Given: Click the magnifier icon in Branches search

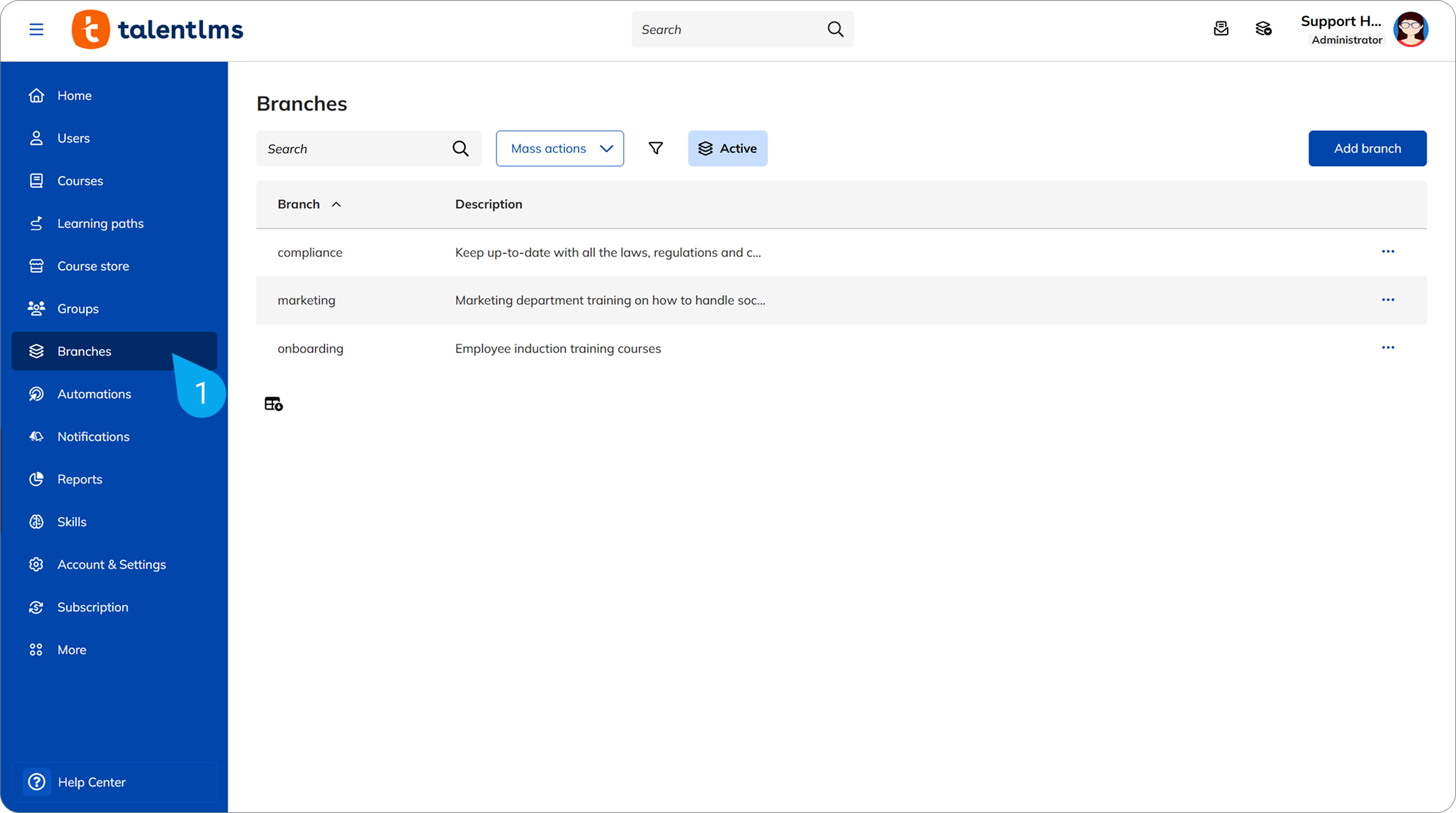Looking at the screenshot, I should [x=460, y=149].
